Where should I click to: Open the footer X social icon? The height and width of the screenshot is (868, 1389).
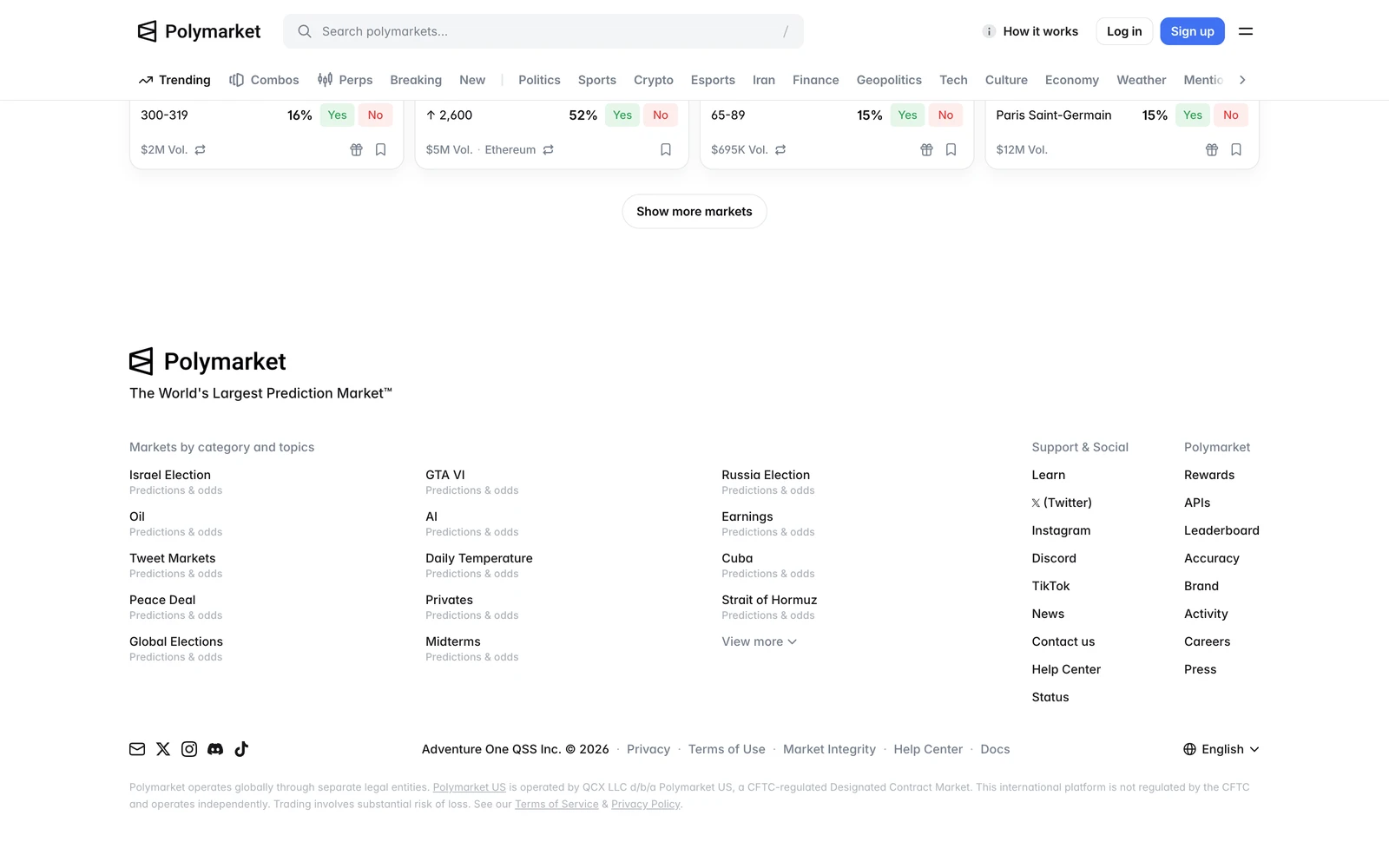pos(163,749)
